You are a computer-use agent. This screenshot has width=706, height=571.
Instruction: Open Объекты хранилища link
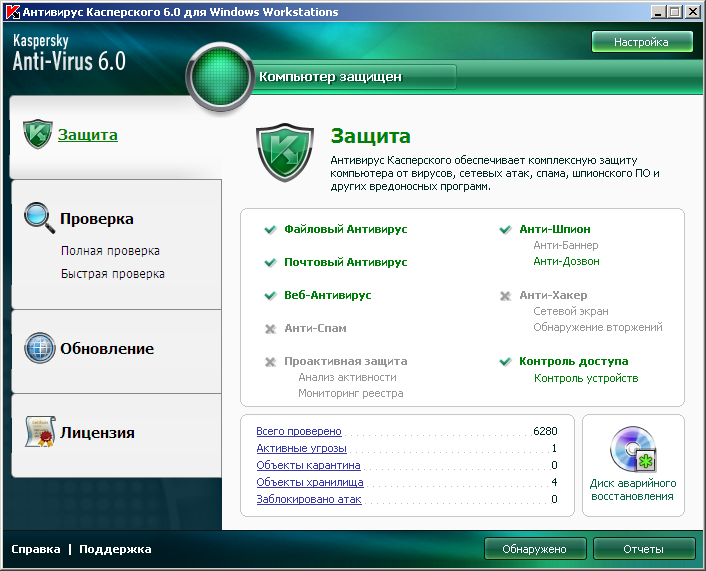coord(310,482)
